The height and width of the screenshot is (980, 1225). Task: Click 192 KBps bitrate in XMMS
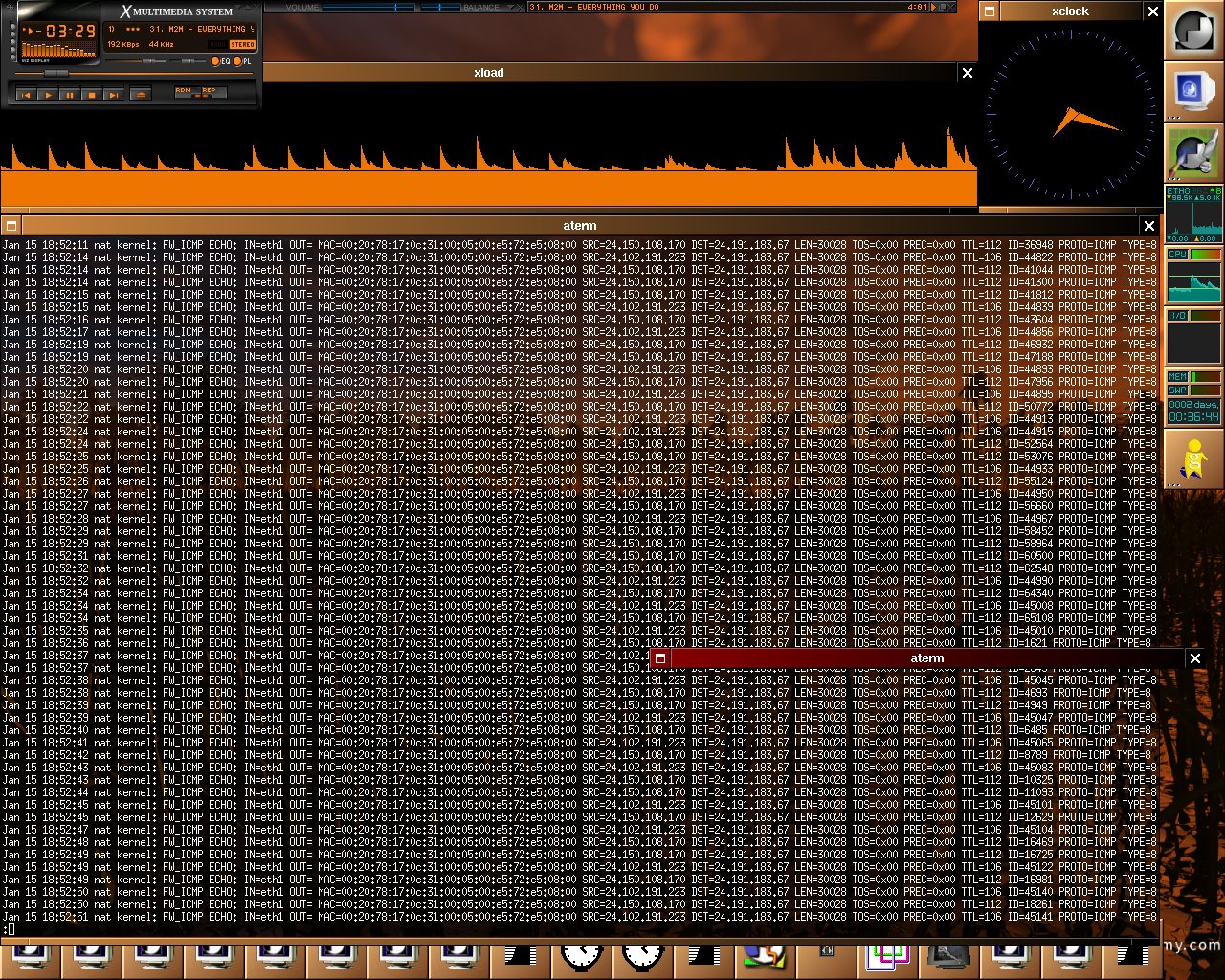[x=123, y=44]
